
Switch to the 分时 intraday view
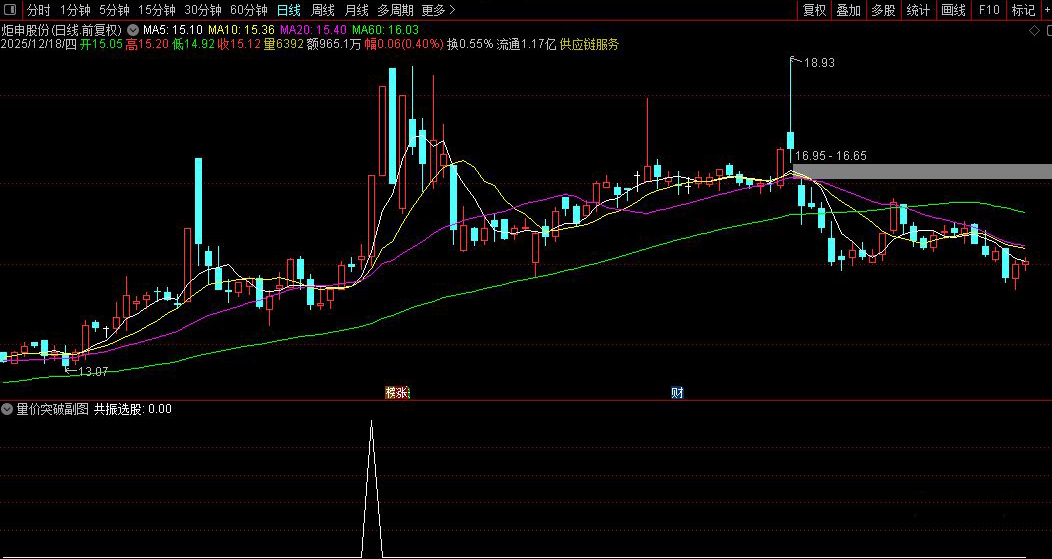(x=38, y=10)
